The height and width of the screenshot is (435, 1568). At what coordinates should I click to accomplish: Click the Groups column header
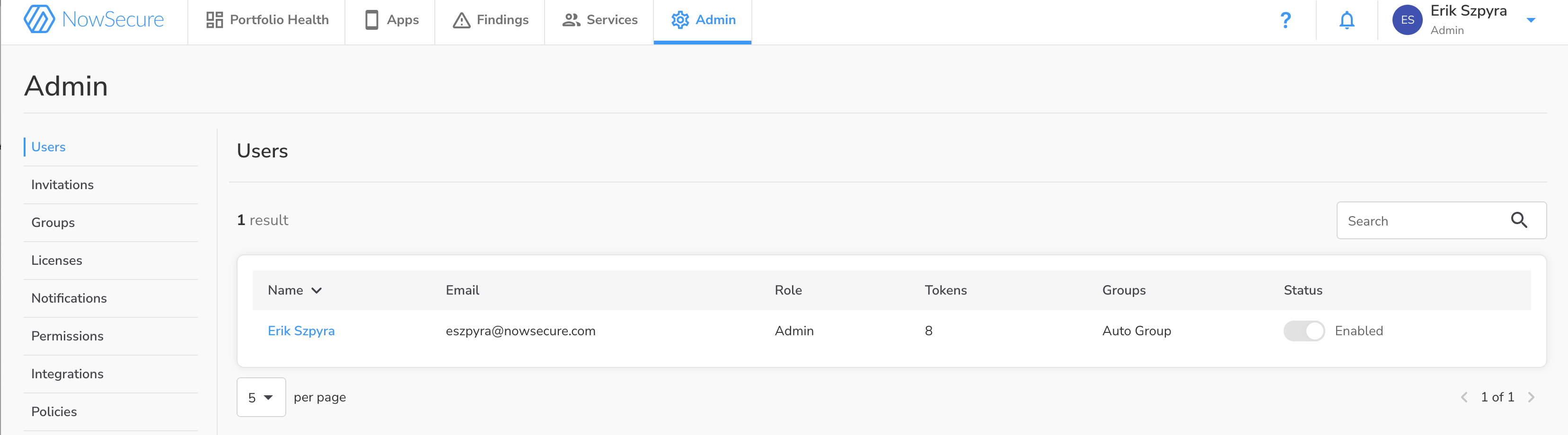click(x=1124, y=290)
